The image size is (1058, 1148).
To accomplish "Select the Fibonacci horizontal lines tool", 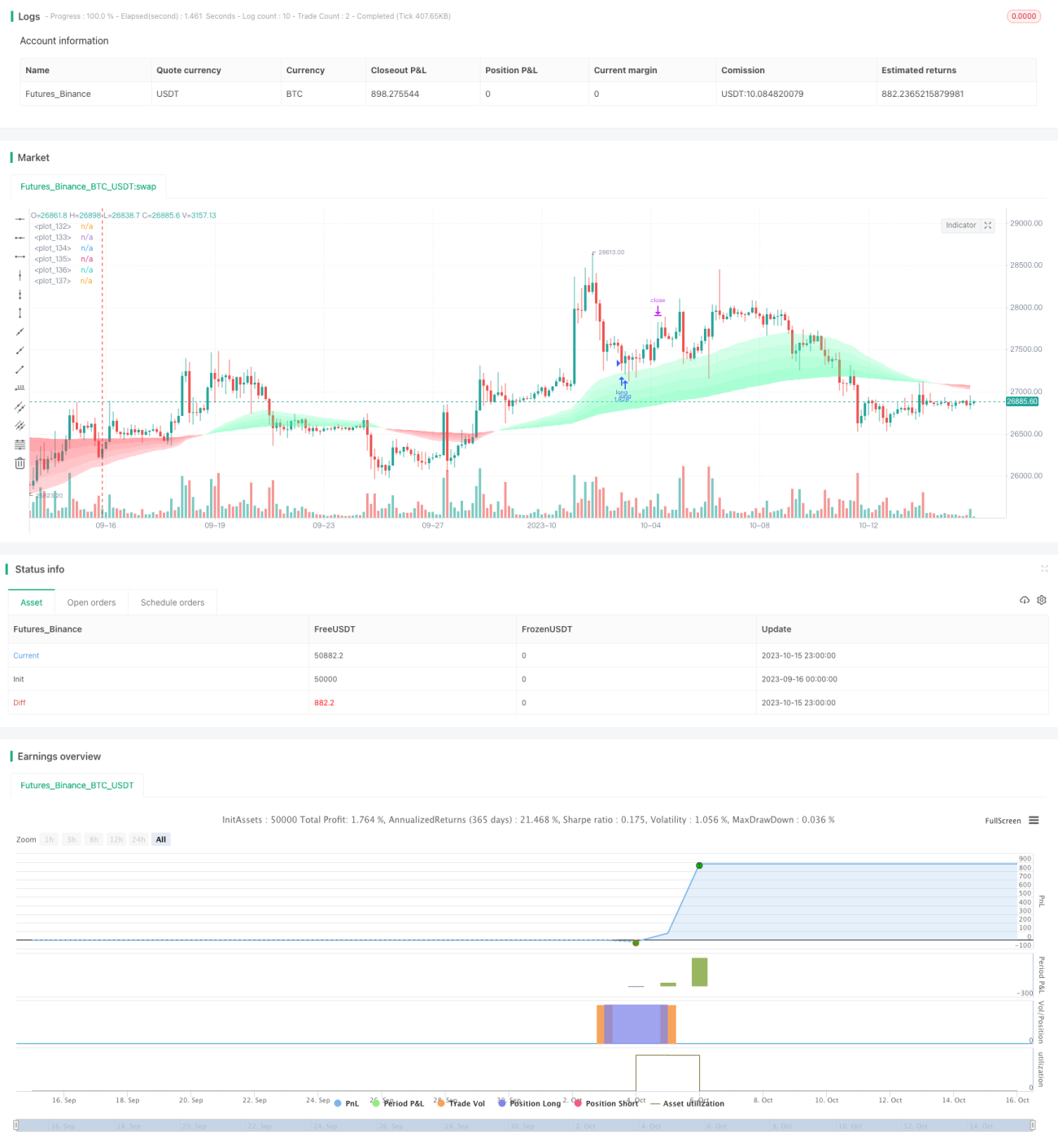I will coord(20,445).
